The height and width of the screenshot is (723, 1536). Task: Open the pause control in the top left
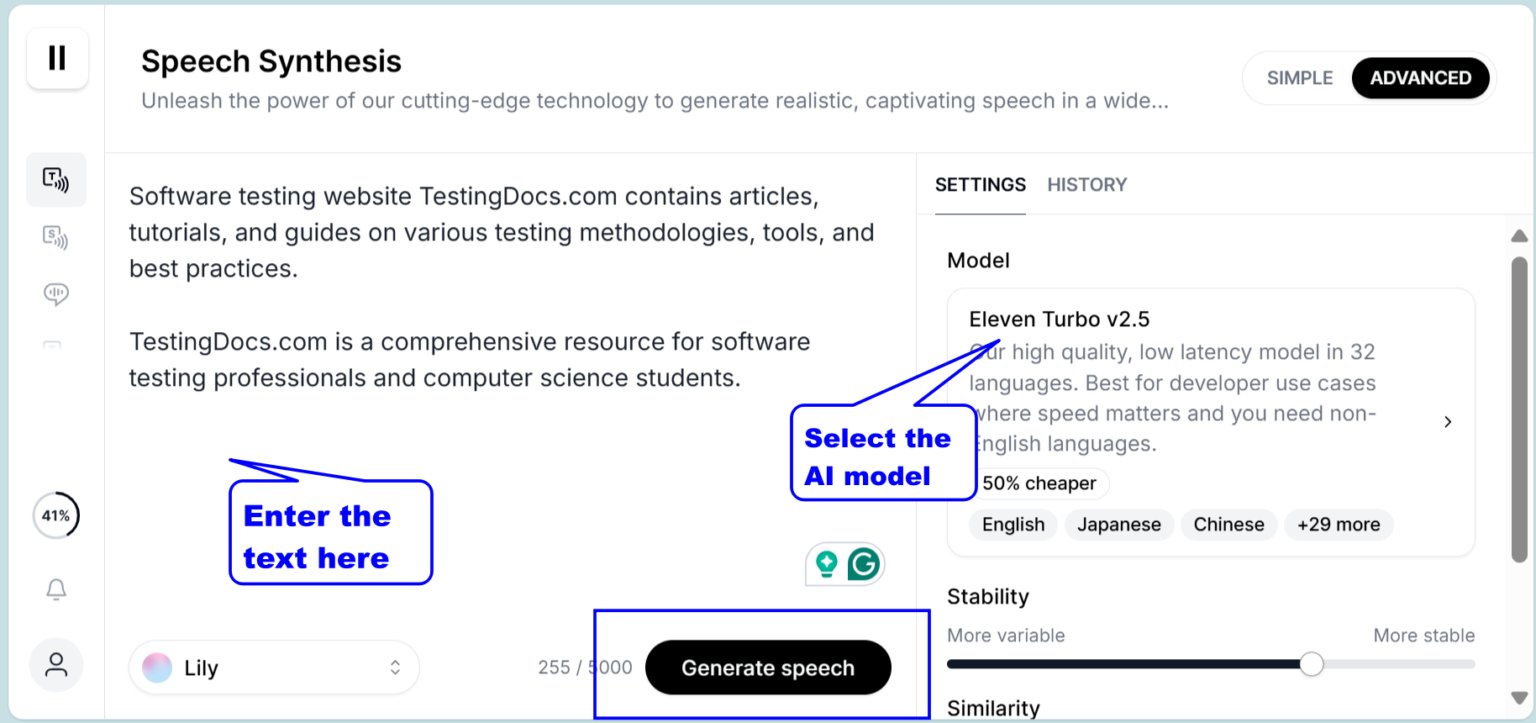pos(57,58)
